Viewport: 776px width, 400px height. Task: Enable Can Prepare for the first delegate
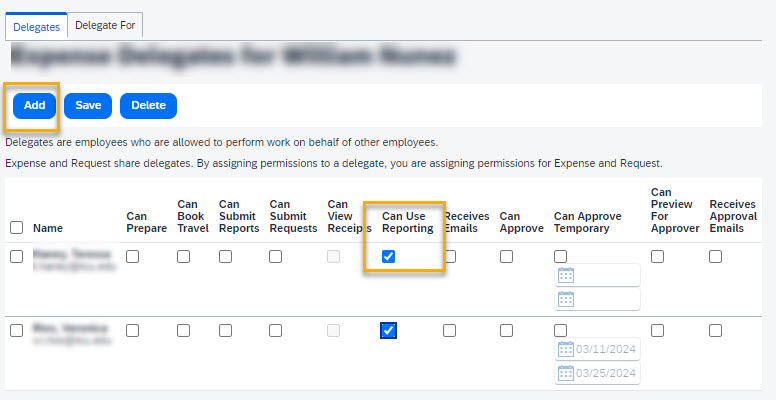(133, 257)
